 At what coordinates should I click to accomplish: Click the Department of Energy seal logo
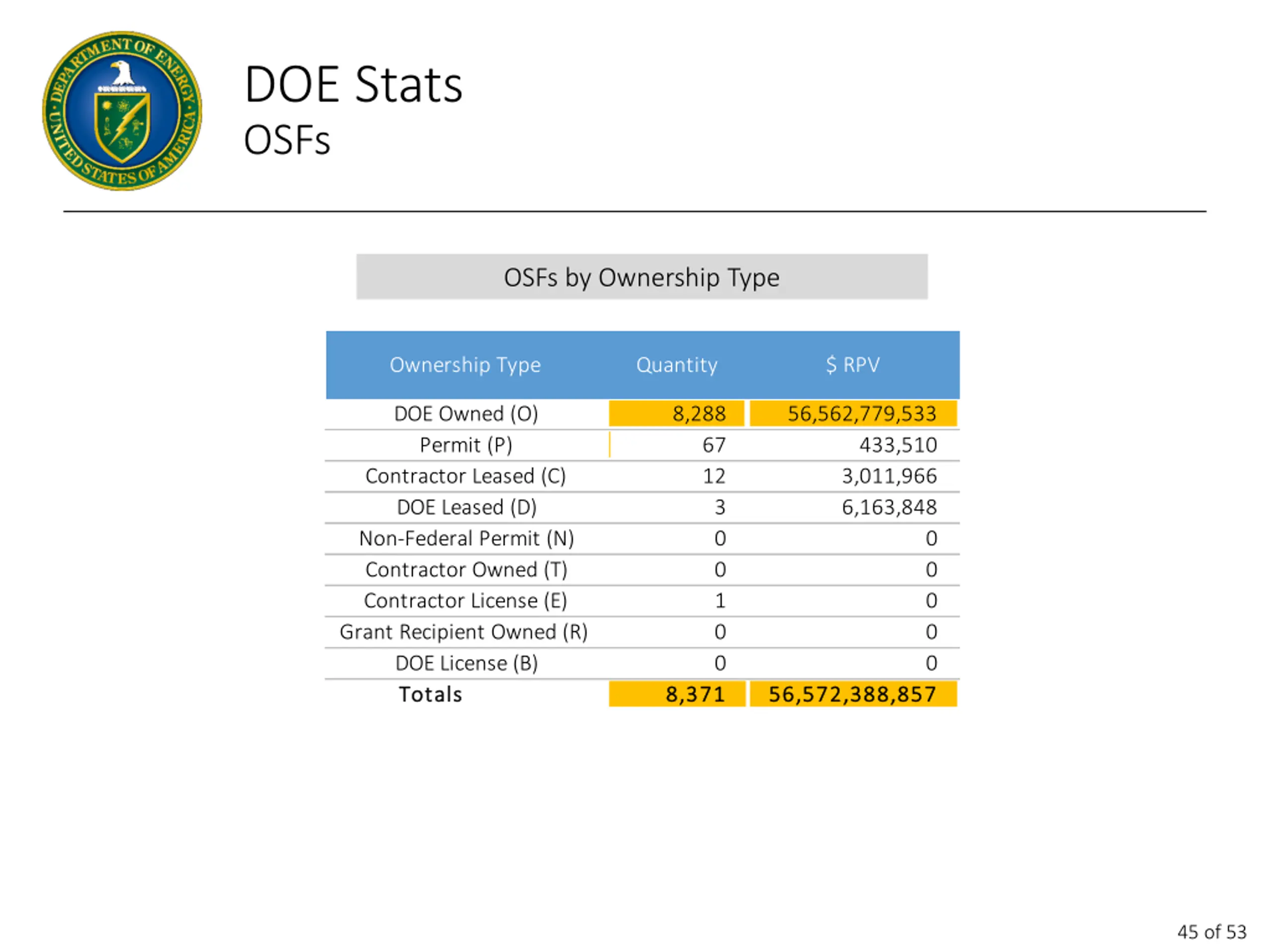pos(123,111)
